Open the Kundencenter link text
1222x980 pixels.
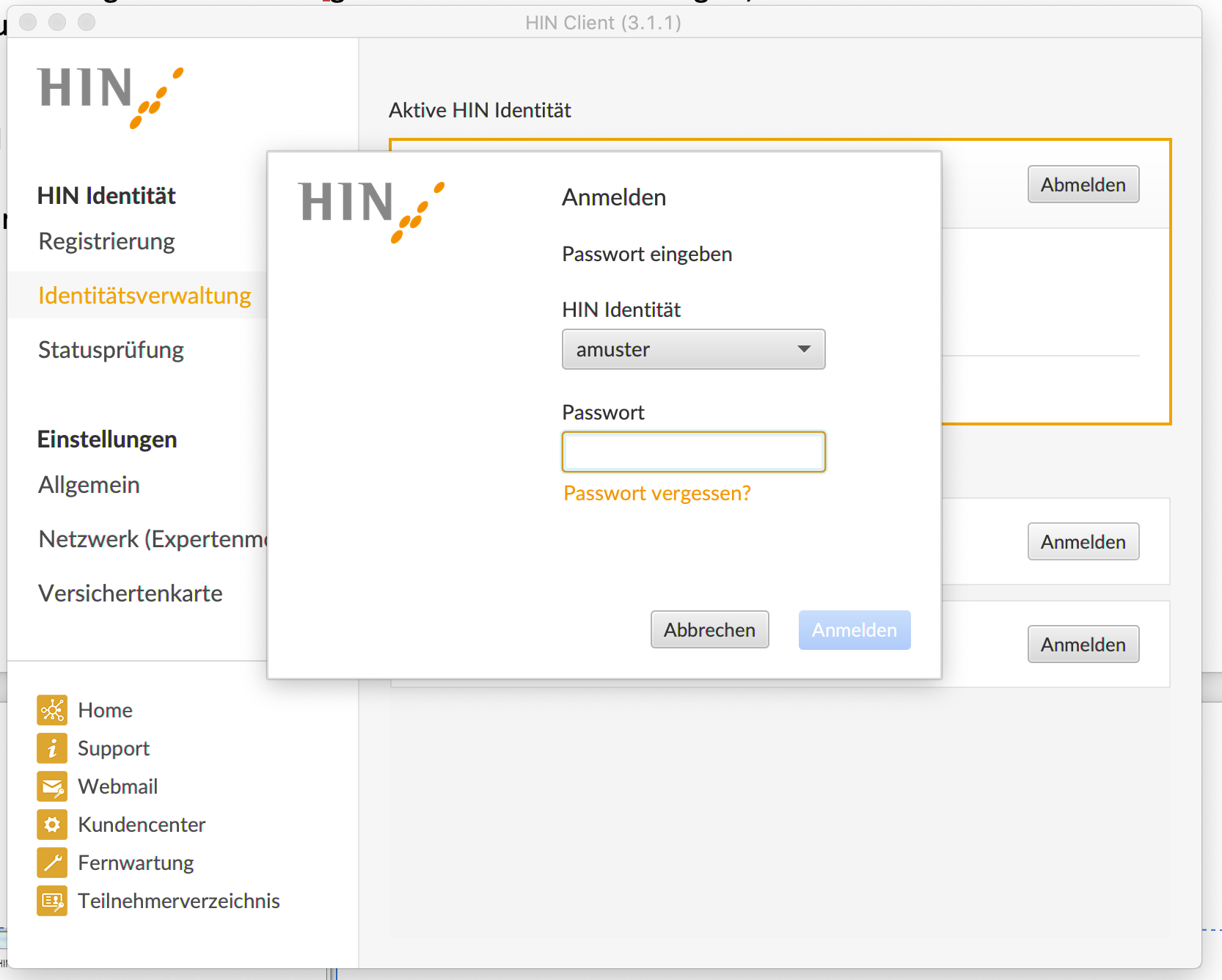142,824
